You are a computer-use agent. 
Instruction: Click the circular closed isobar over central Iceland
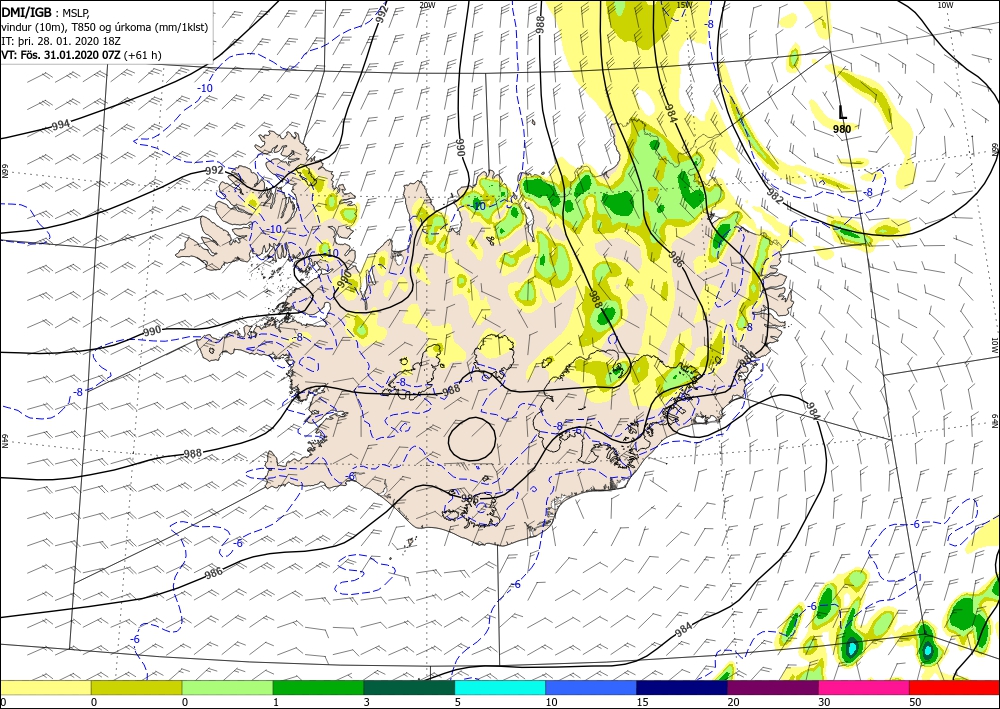(x=472, y=439)
